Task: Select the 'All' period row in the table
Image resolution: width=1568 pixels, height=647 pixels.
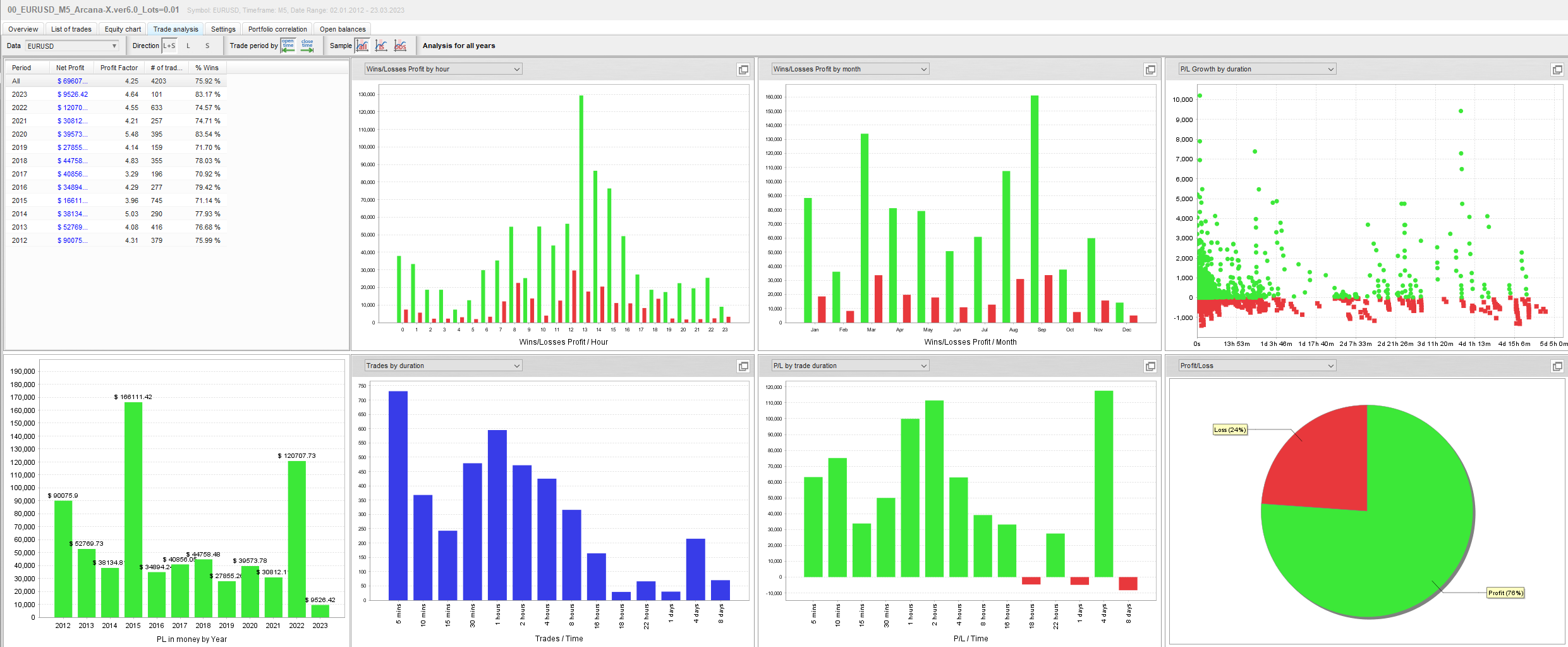Action: pyautogui.click(x=116, y=81)
